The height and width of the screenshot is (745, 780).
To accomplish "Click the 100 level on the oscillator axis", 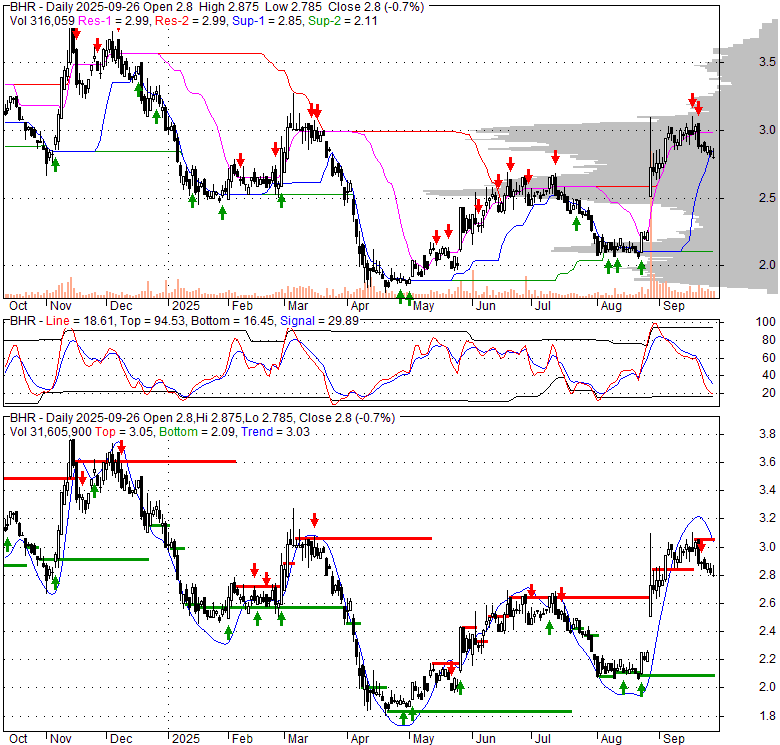I will click(x=766, y=322).
